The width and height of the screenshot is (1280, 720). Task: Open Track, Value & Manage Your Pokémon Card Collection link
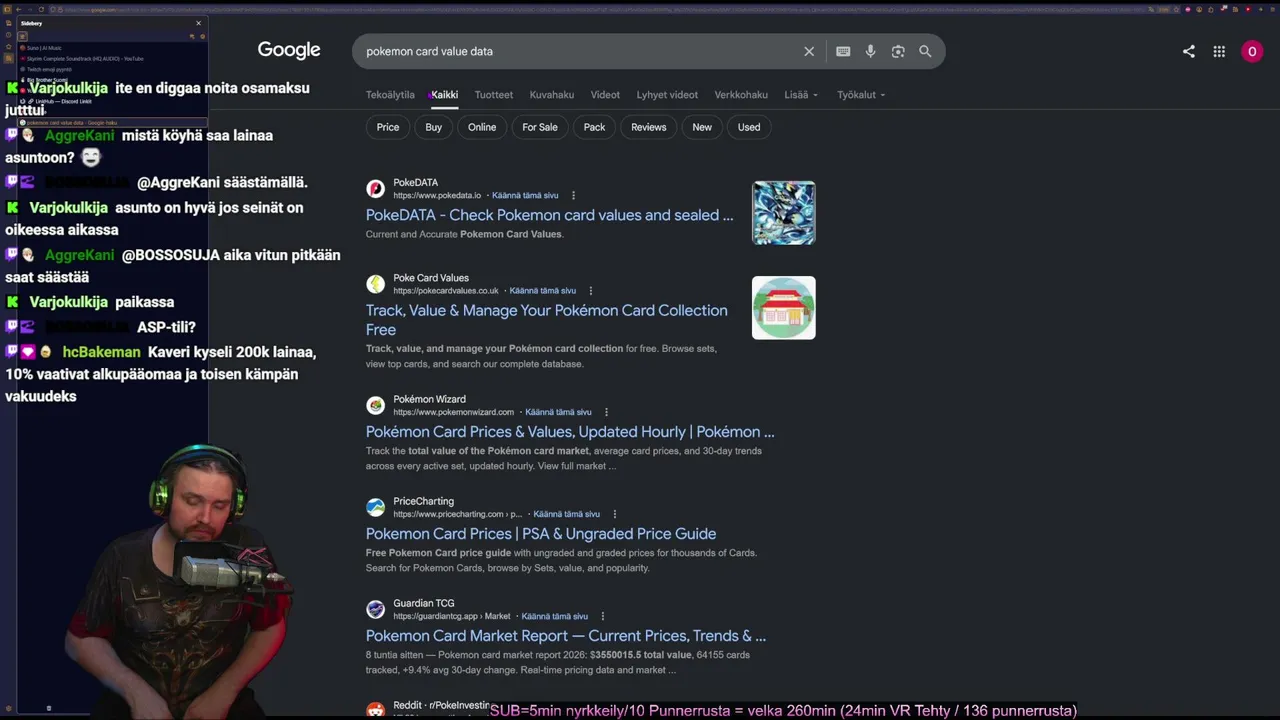coord(547,320)
